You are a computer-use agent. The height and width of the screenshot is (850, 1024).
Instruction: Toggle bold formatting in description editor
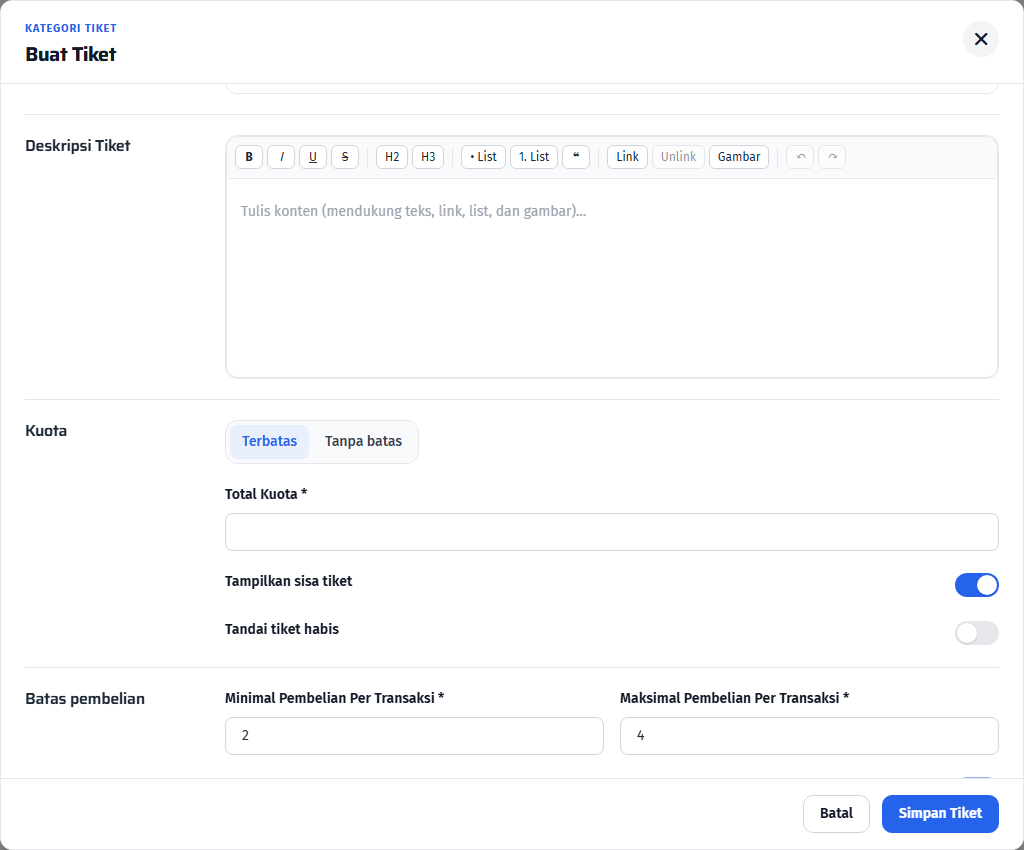click(x=249, y=157)
